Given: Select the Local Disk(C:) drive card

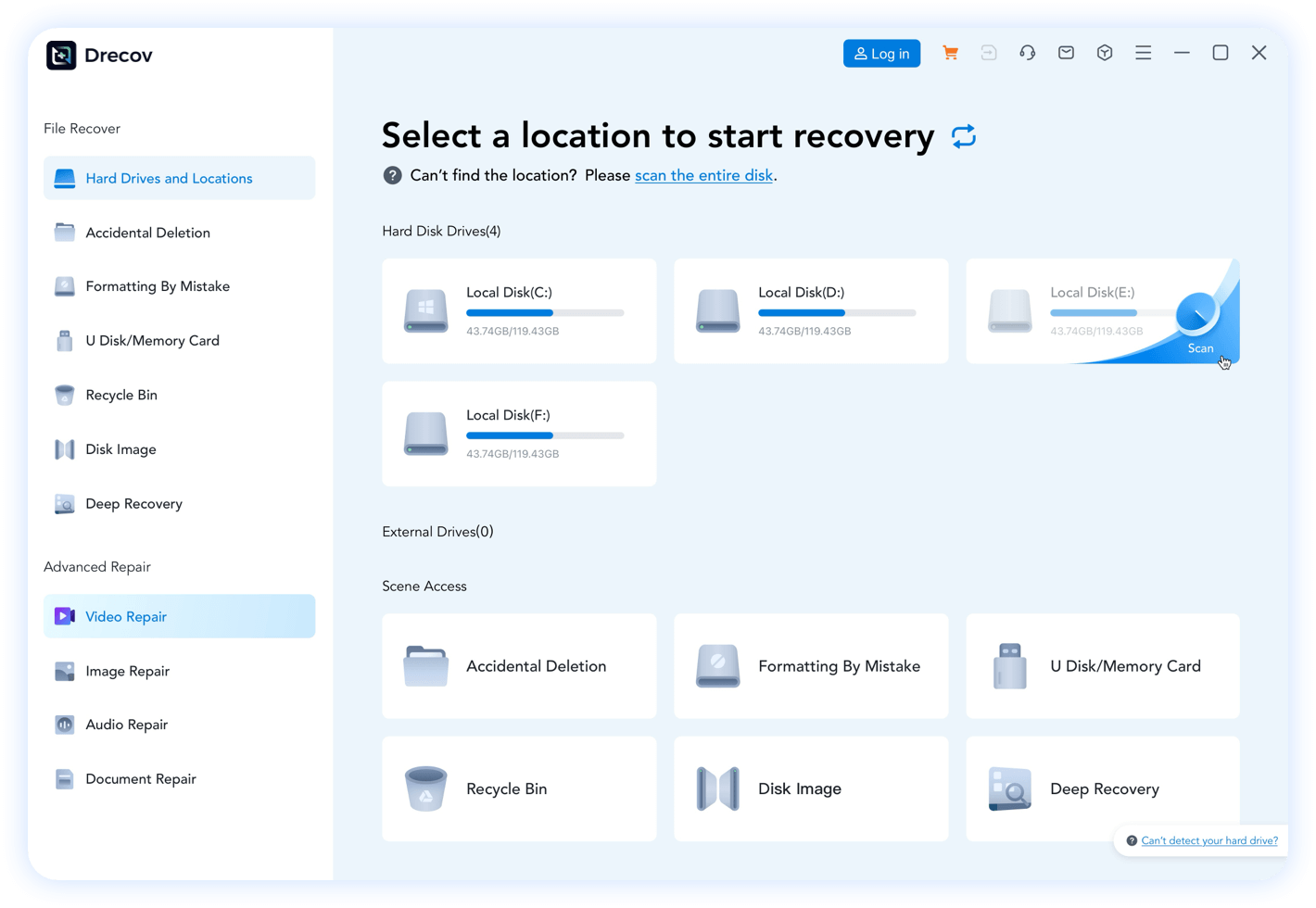Looking at the screenshot, I should tap(519, 310).
